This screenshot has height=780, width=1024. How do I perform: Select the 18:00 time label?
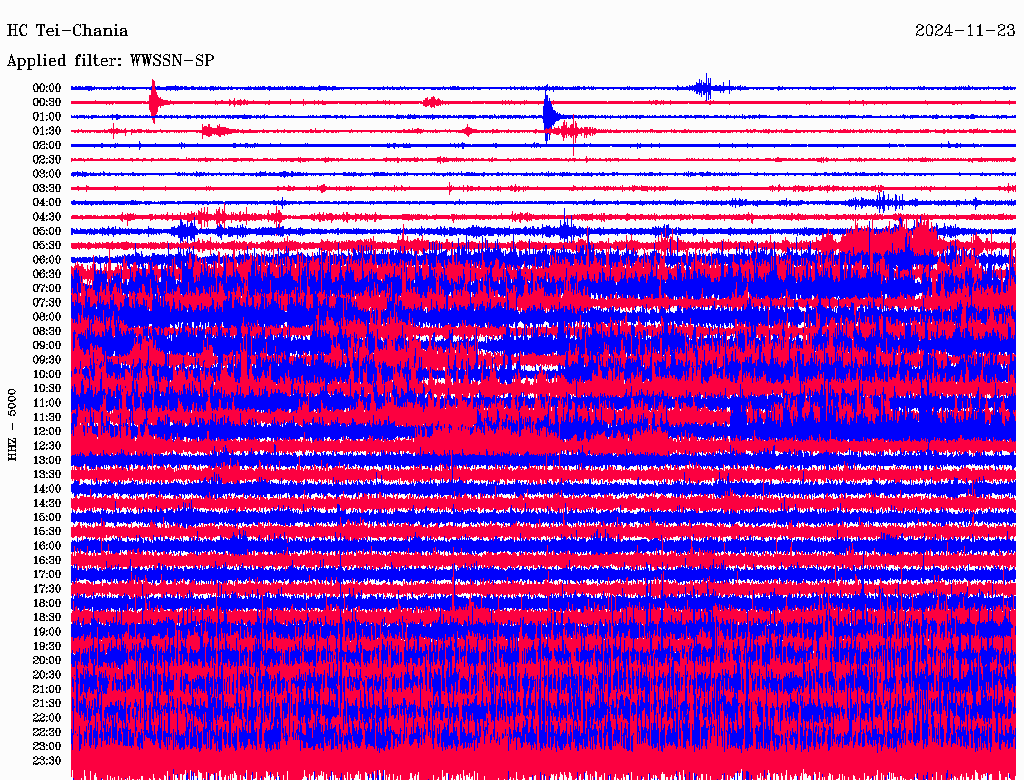[48, 604]
